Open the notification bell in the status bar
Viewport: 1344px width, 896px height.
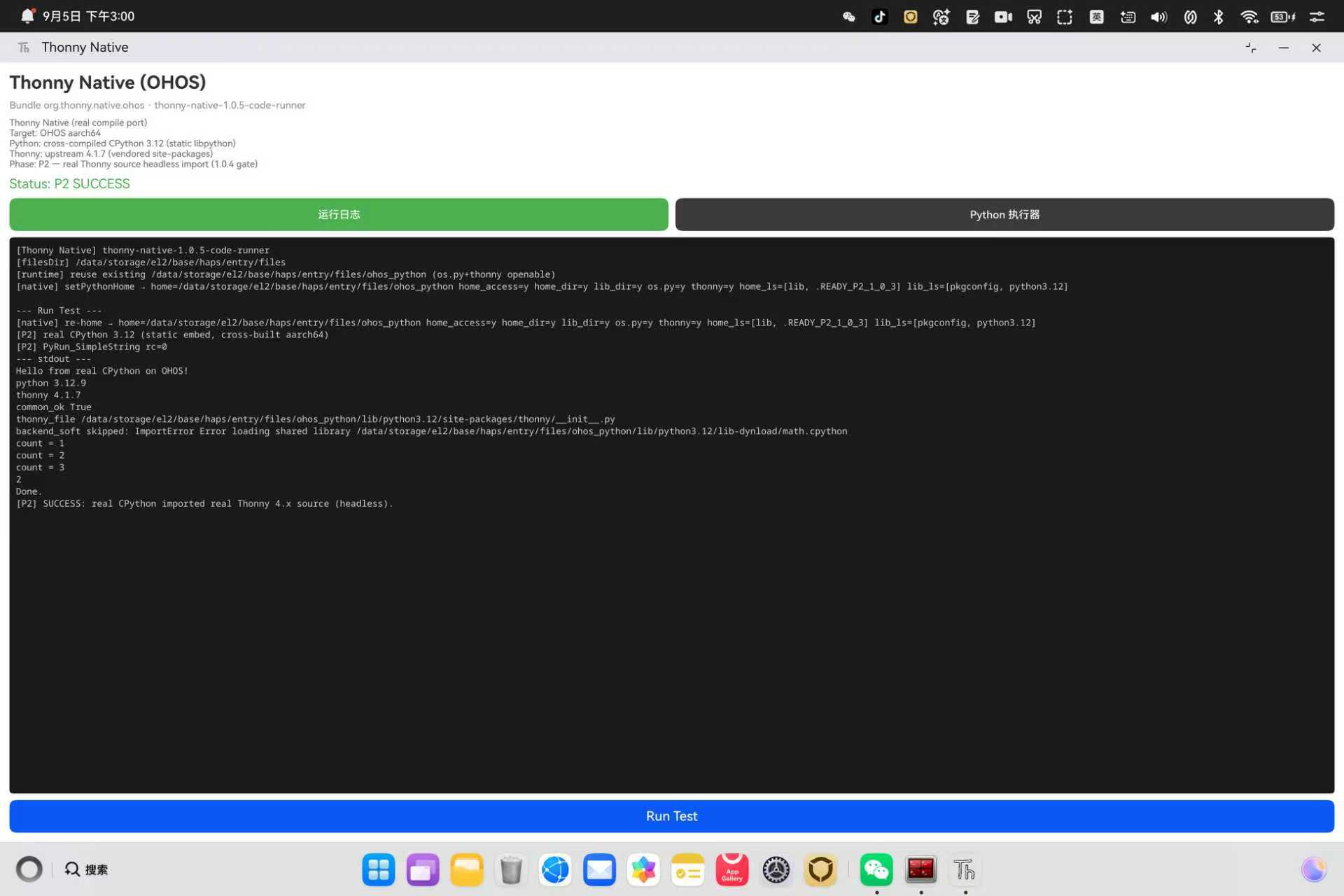point(27,16)
